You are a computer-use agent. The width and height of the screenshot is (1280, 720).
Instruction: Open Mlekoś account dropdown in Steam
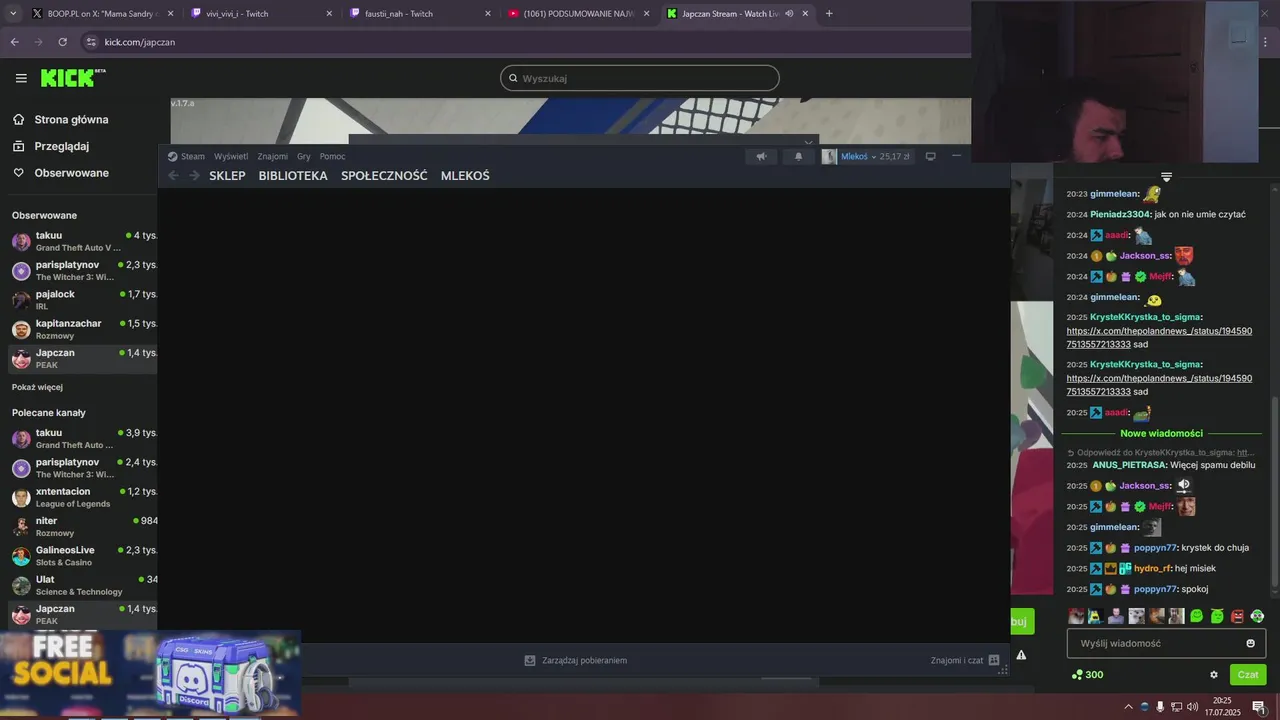coord(866,156)
